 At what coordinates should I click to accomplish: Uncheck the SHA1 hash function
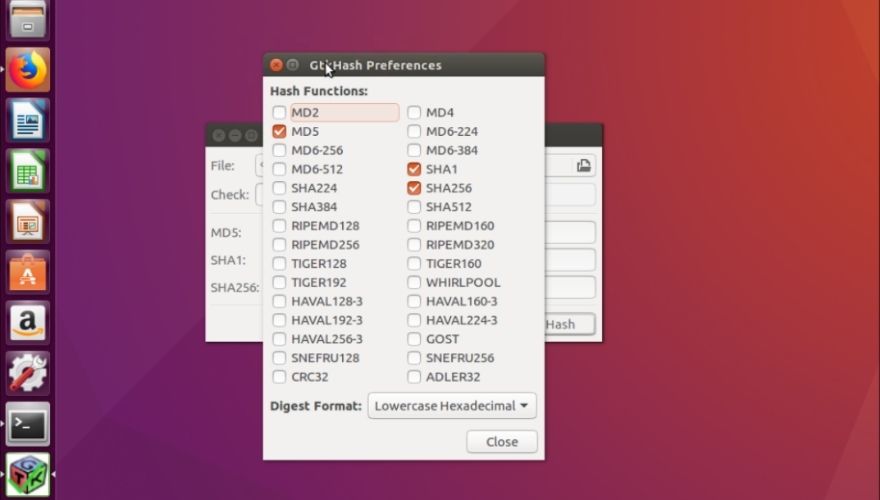[414, 169]
